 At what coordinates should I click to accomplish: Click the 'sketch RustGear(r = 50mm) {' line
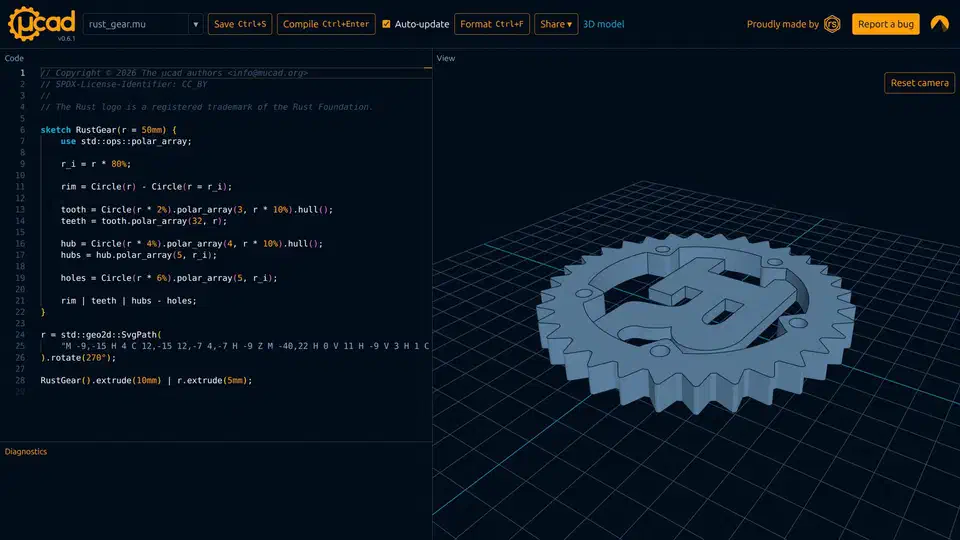(108, 130)
